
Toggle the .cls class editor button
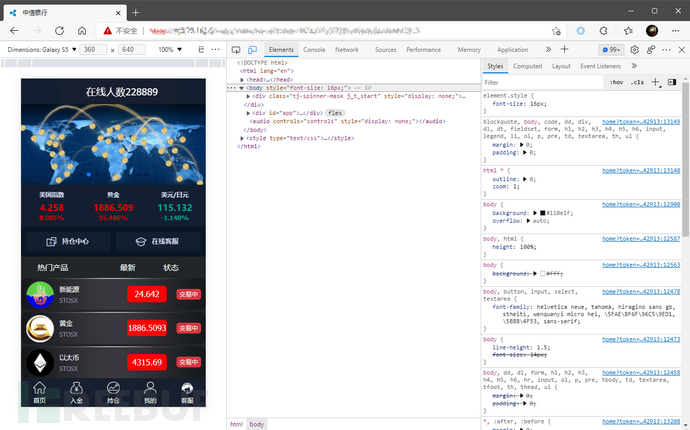637,82
